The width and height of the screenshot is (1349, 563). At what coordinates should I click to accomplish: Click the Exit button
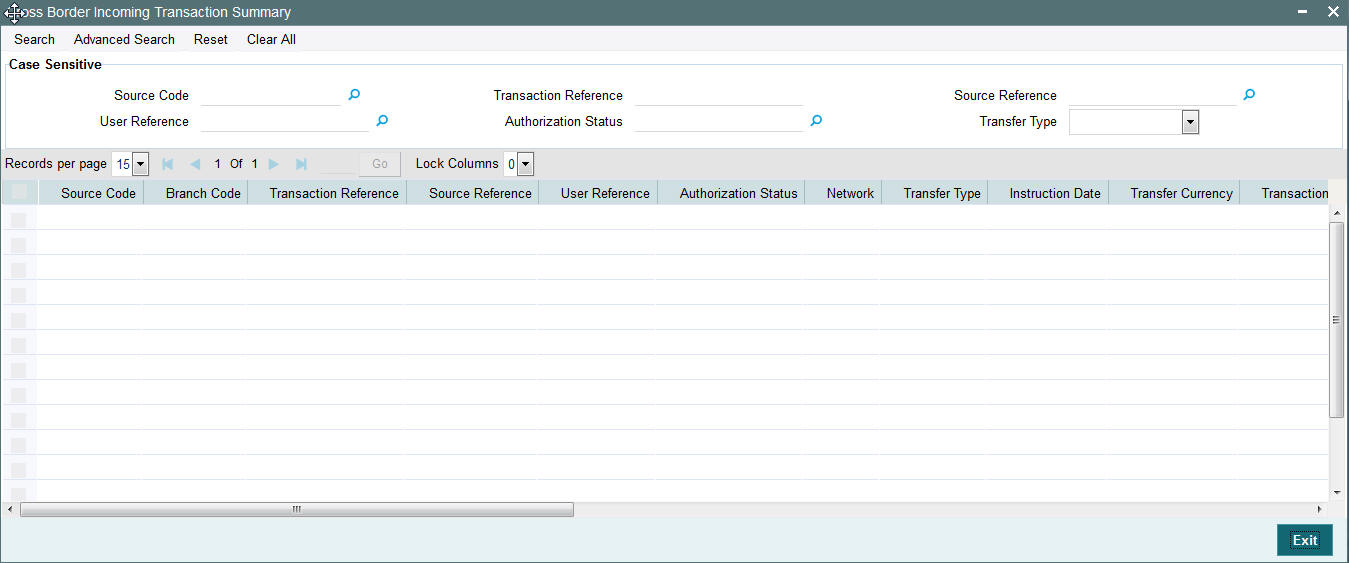coord(1305,540)
